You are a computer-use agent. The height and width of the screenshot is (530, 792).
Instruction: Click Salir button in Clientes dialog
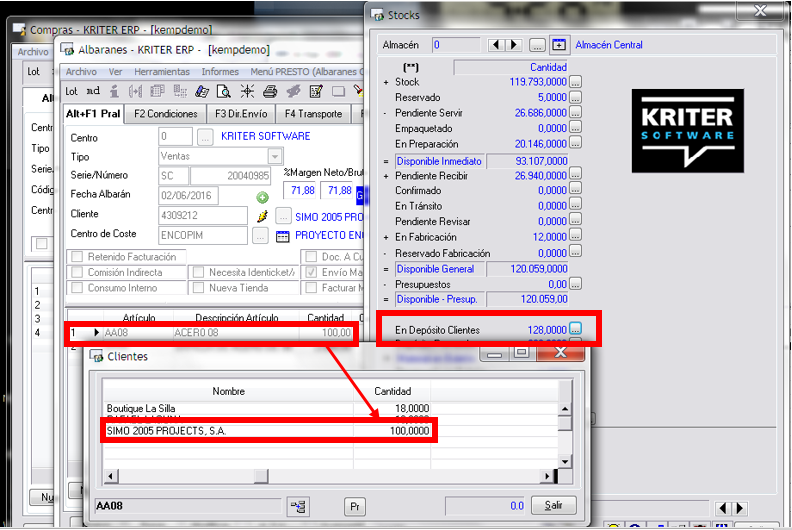click(554, 505)
